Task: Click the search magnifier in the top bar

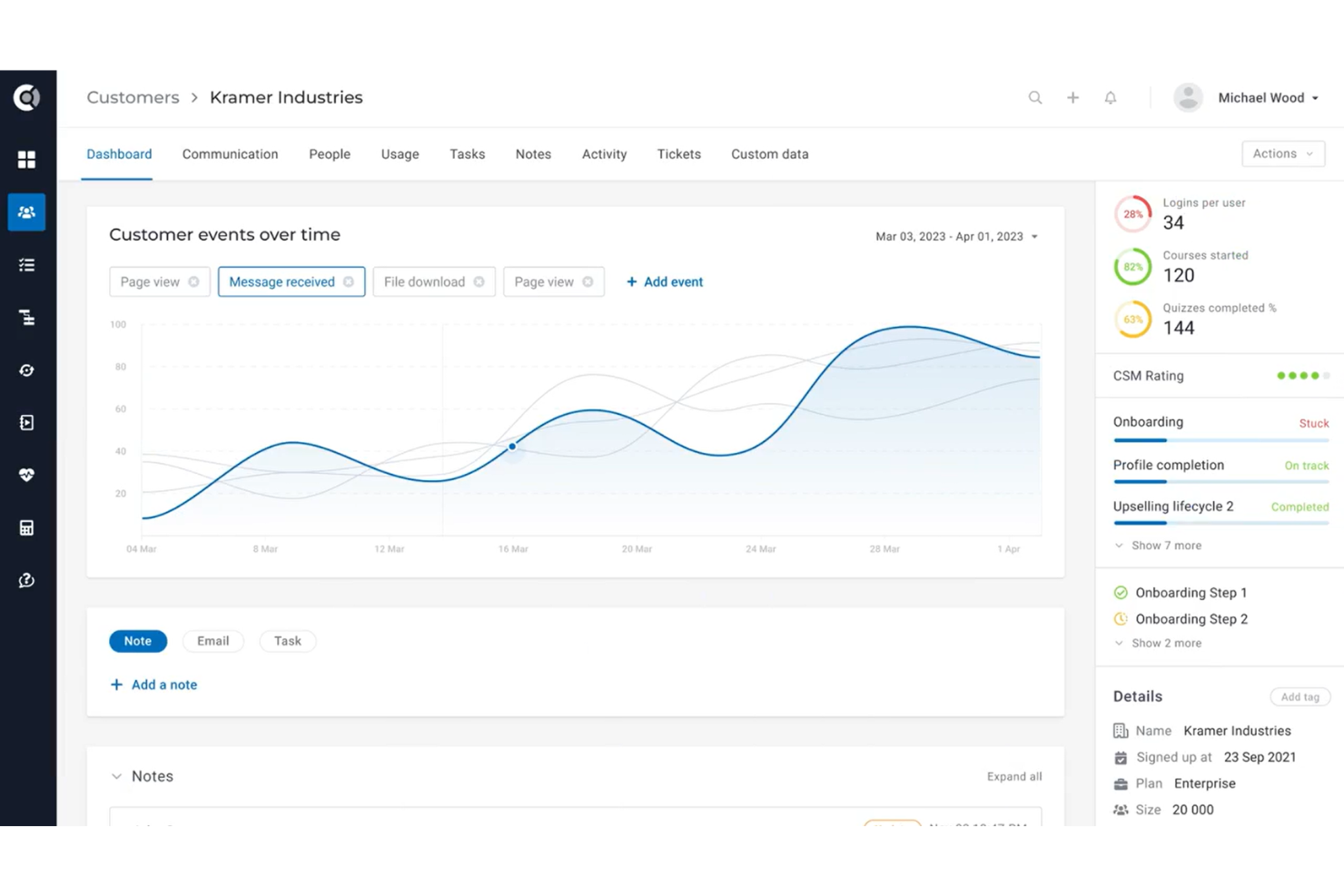Action: [1034, 97]
